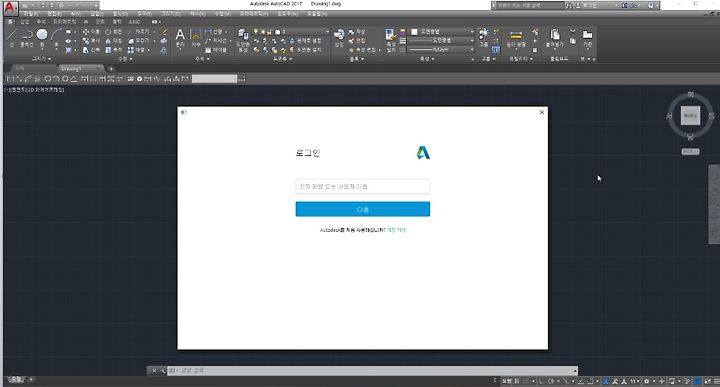The image size is (720, 387).
Task: Select the Polyline (폴리선) tool
Action: pyautogui.click(x=27, y=38)
